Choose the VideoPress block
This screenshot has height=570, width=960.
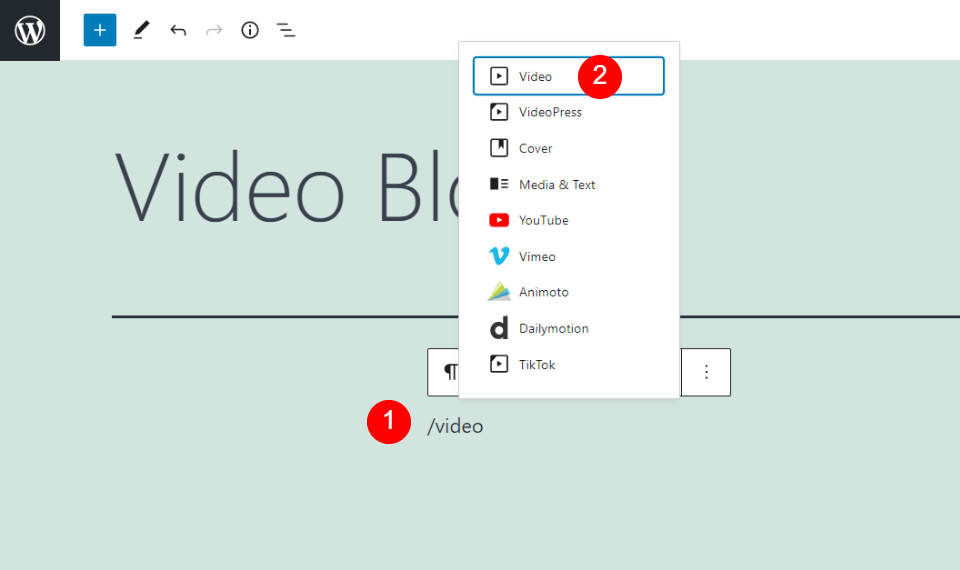pyautogui.click(x=568, y=112)
